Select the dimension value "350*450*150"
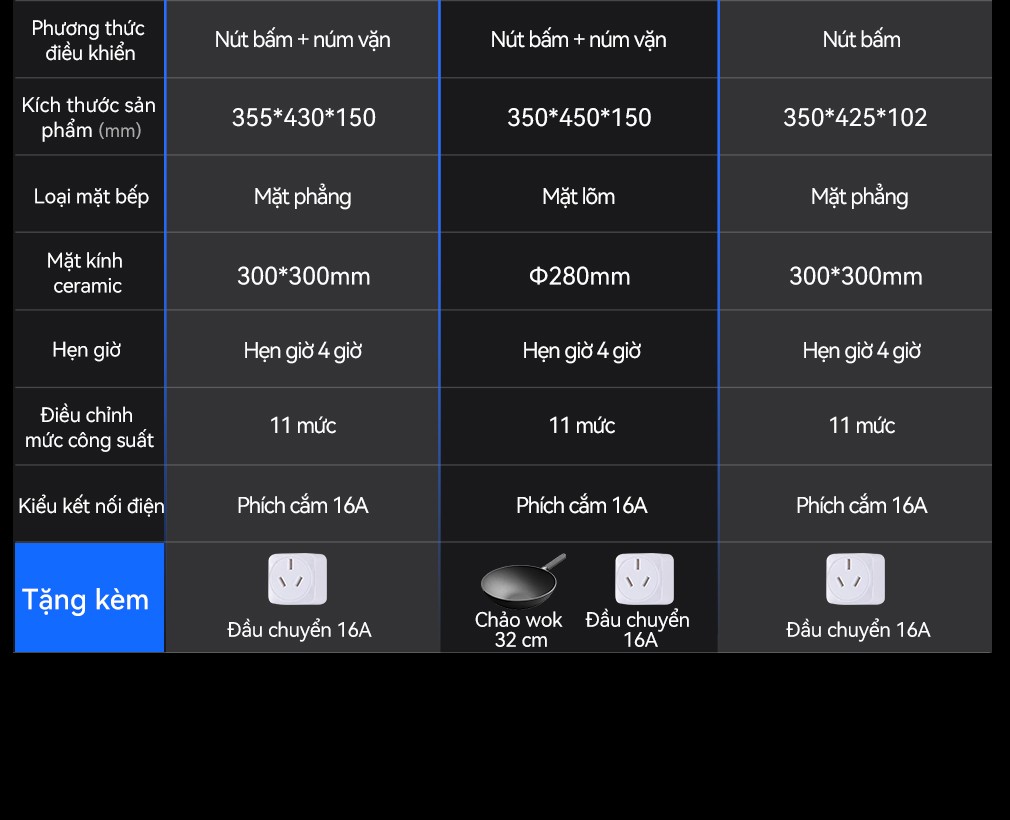Image resolution: width=1010 pixels, height=820 pixels. pyautogui.click(x=579, y=117)
